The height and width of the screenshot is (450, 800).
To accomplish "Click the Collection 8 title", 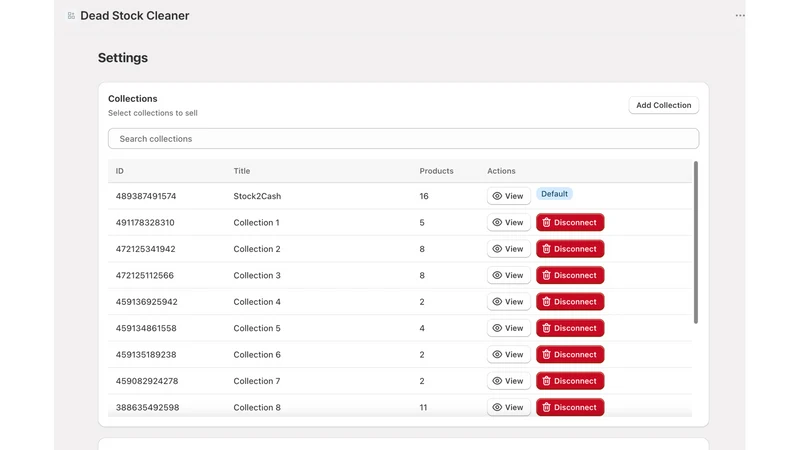I will (x=257, y=407).
